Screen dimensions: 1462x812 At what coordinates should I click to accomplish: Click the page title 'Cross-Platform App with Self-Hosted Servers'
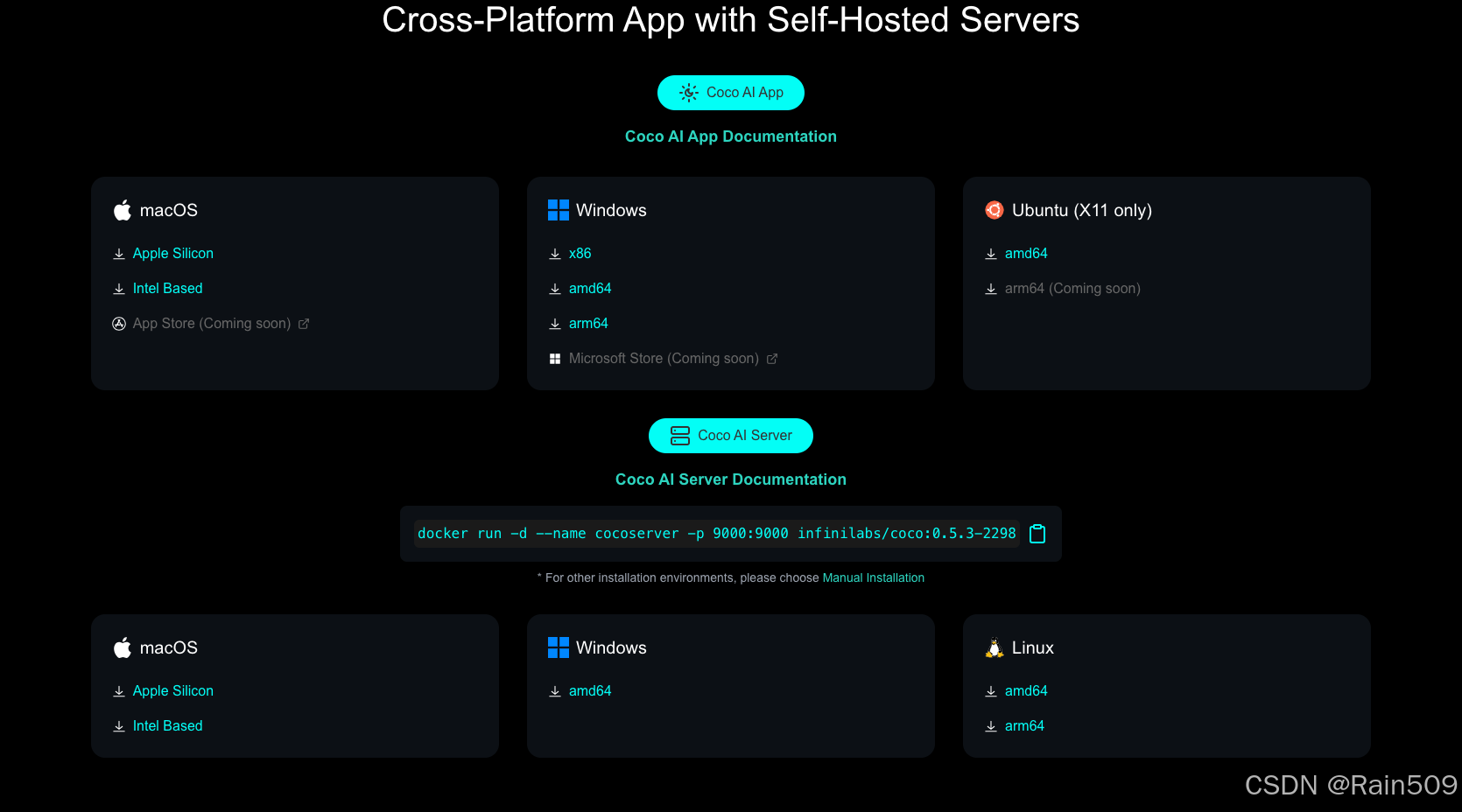(731, 19)
